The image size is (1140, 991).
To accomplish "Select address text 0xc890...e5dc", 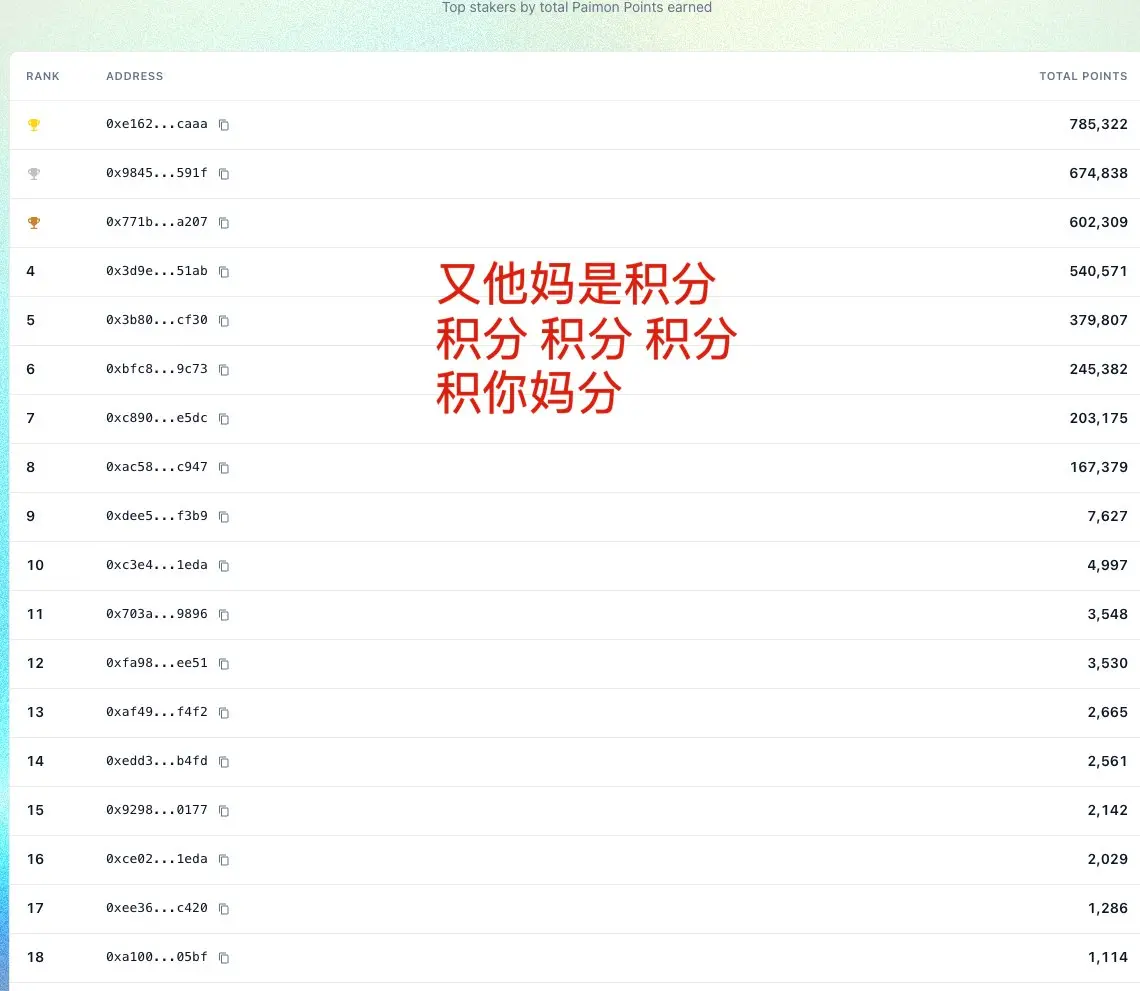I will 157,418.
